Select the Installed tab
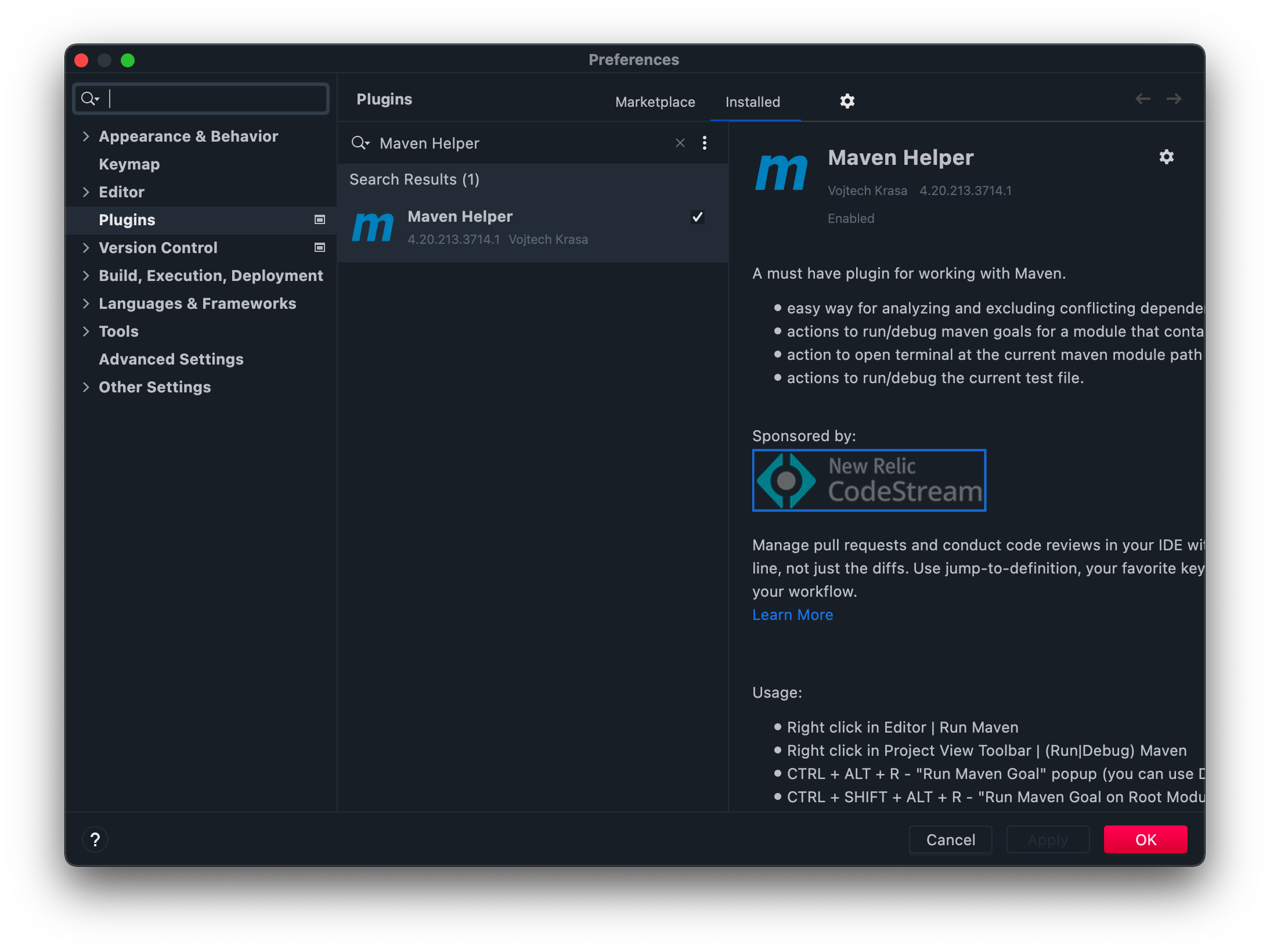 [x=752, y=102]
